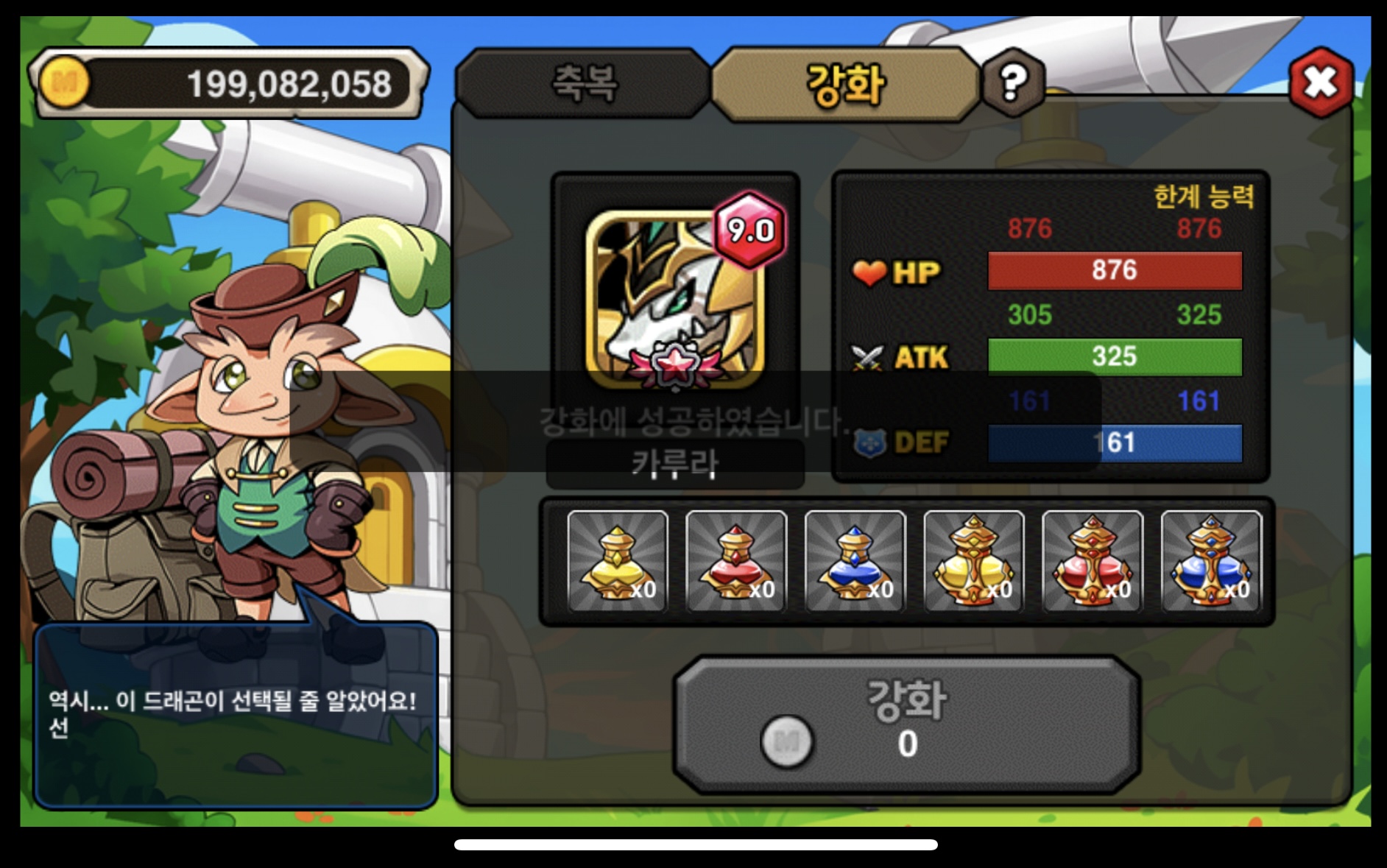Tap the merchant's speech dialogue box
1387x868 pixels.
236,716
